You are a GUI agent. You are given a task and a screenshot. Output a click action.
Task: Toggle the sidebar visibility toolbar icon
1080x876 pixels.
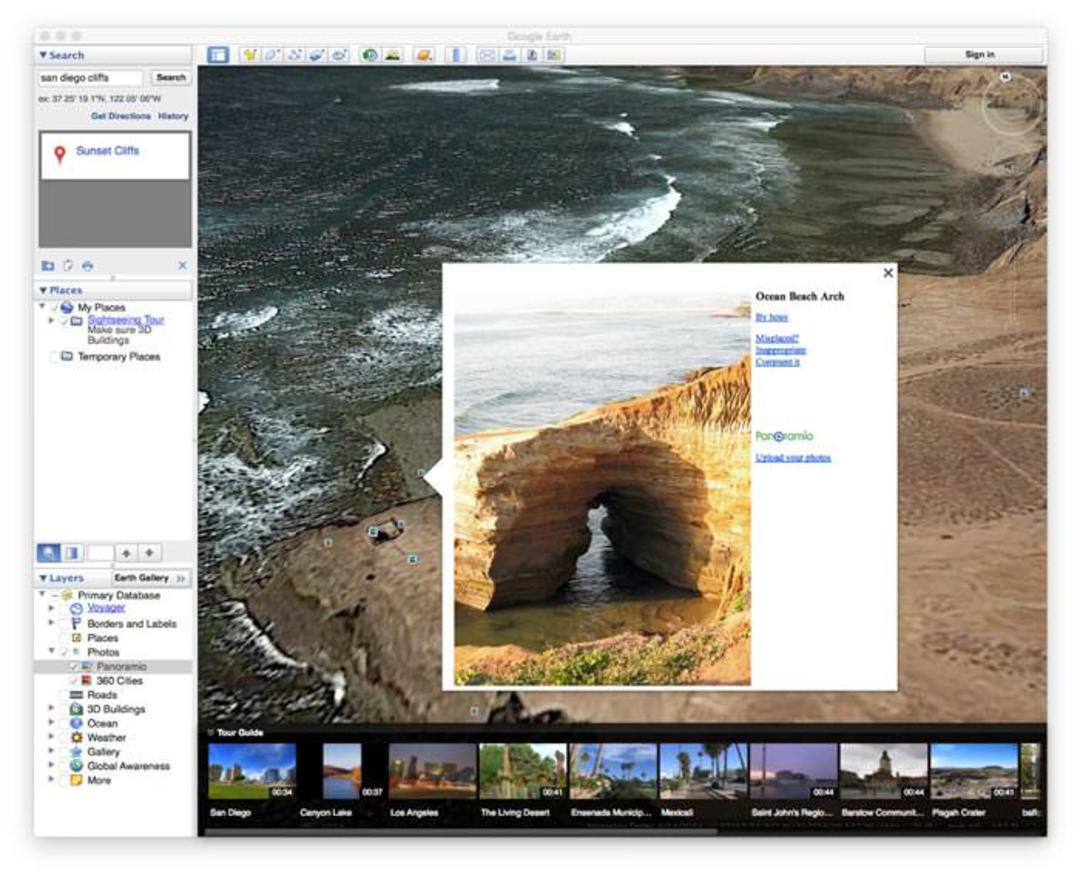pyautogui.click(x=218, y=55)
